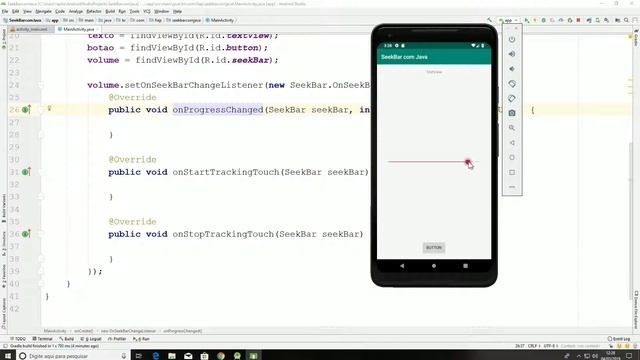
Task: Open the Profiler tool window
Action: click(117, 339)
